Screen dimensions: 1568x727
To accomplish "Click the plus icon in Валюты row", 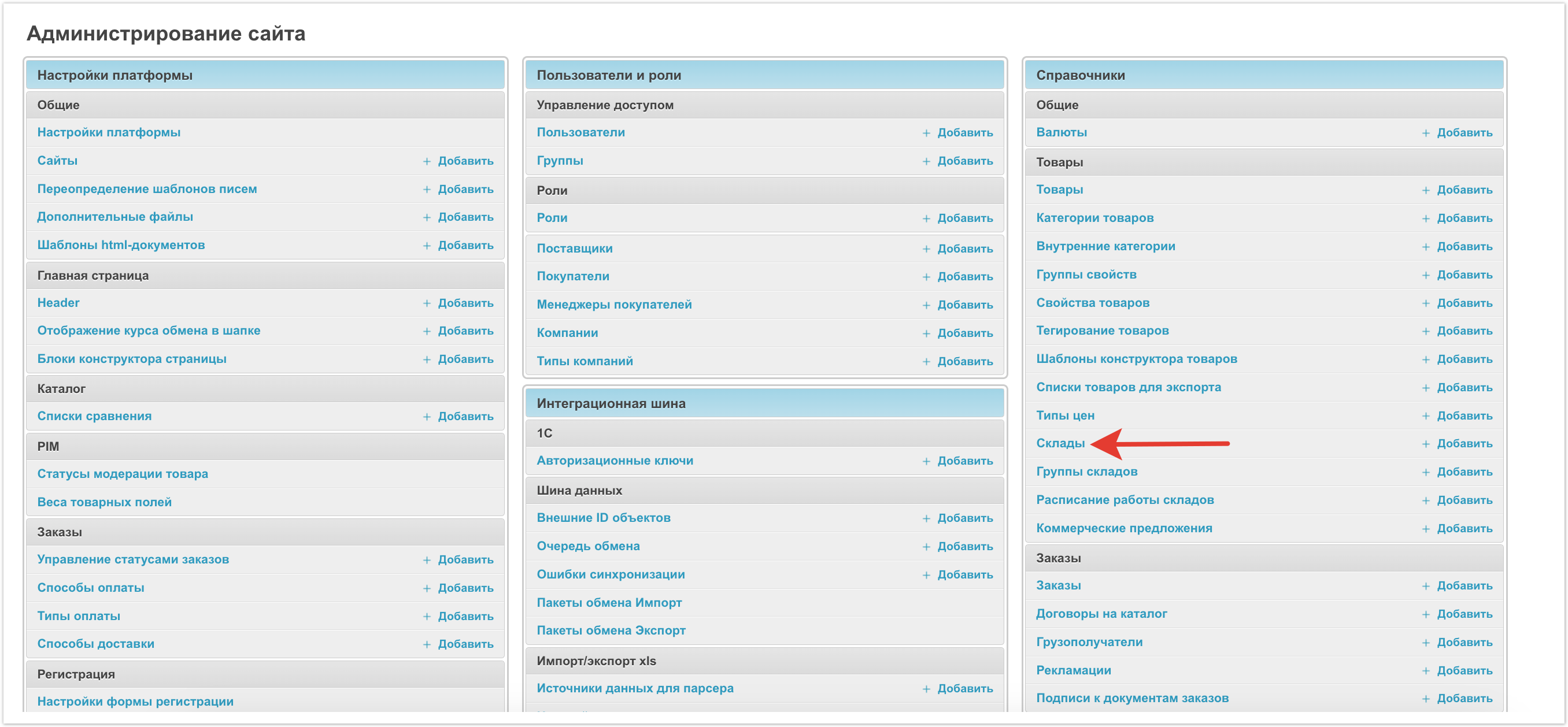I will click(x=1426, y=132).
